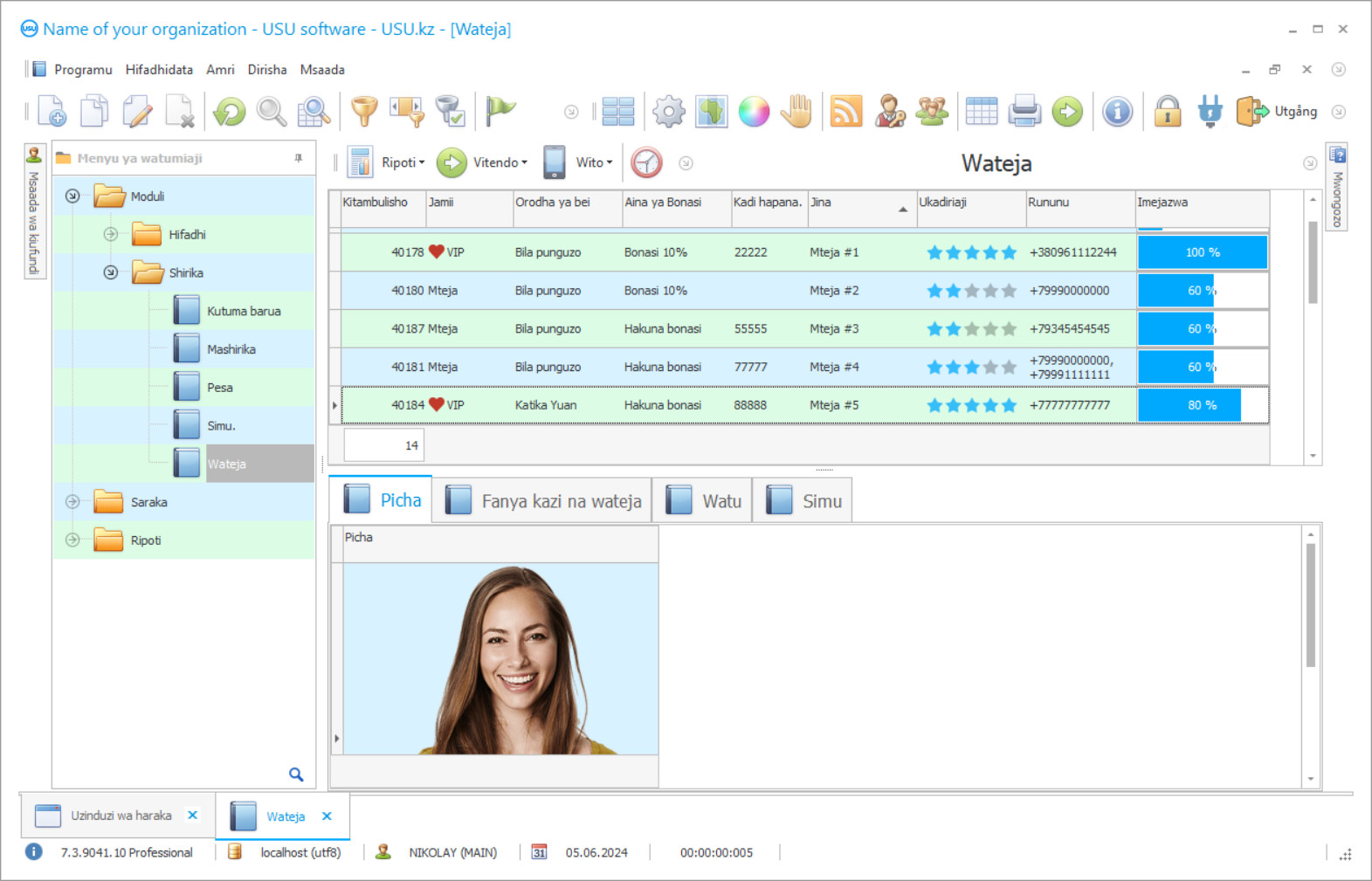
Task: Expand the Ripoti folder in tree
Action: [72, 540]
